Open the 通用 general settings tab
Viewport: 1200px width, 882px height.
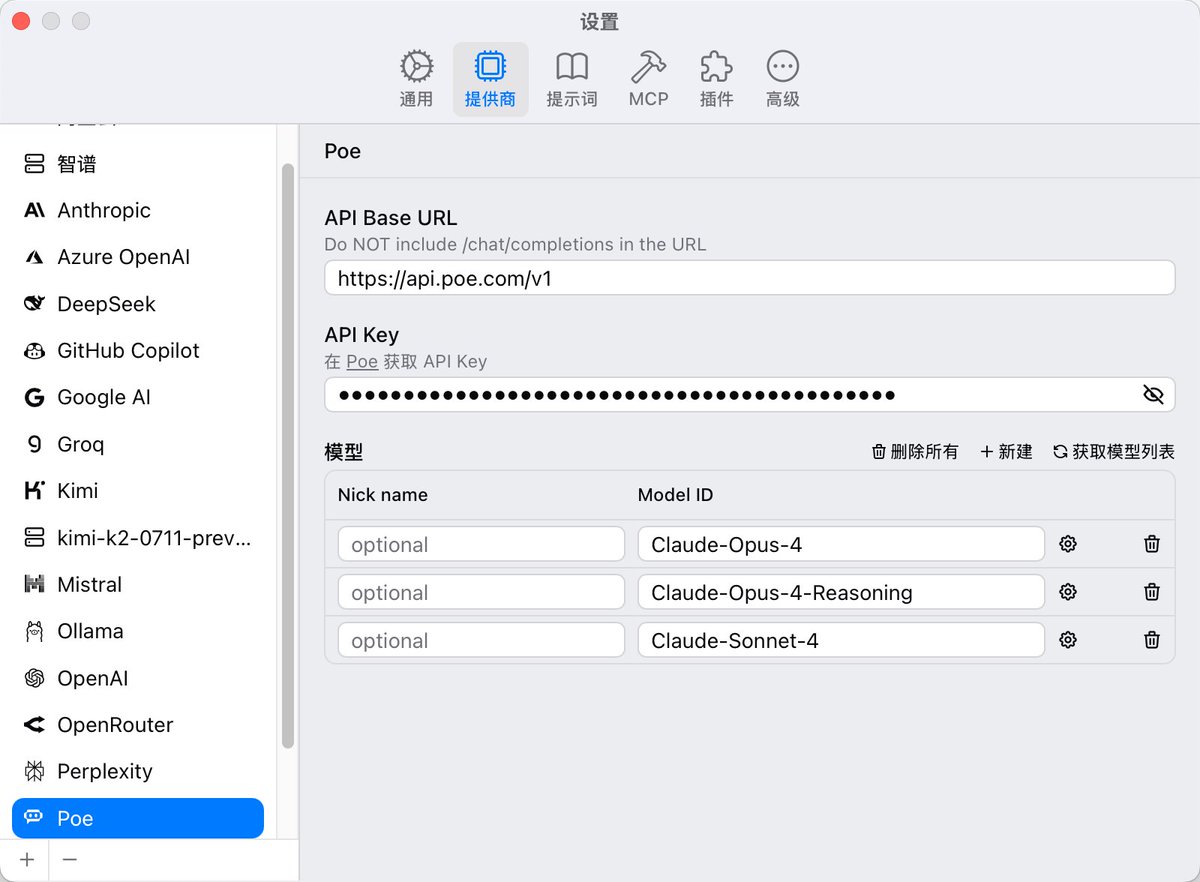coord(416,79)
